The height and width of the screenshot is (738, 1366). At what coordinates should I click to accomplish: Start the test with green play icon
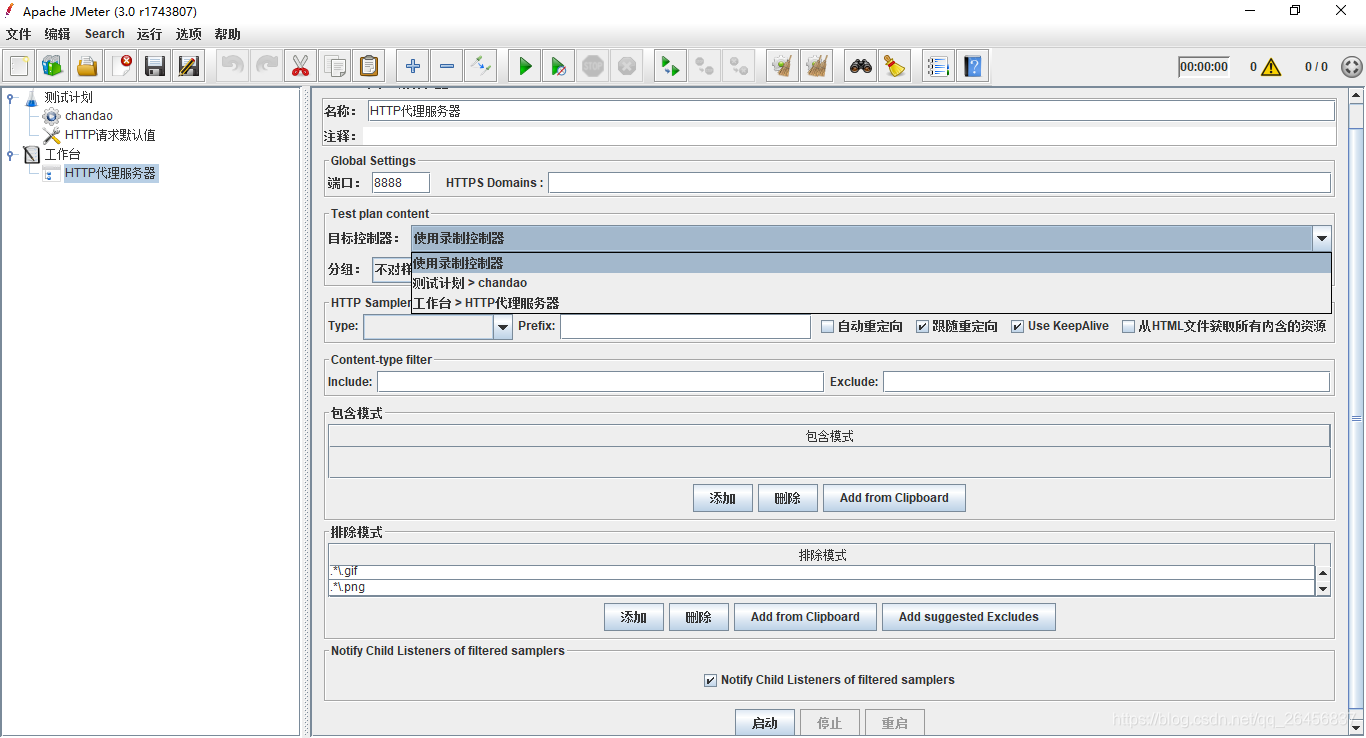pos(524,67)
